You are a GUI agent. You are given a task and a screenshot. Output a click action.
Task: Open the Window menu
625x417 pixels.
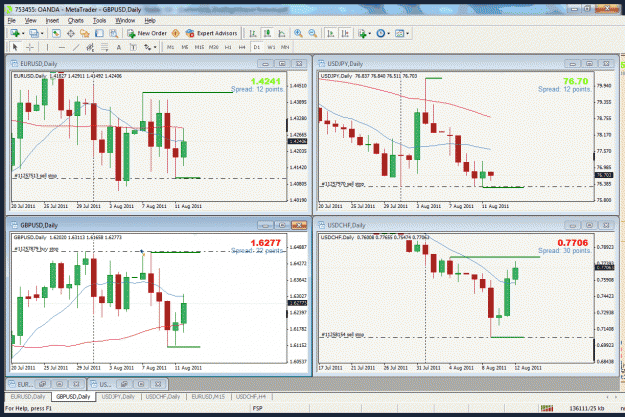[125, 21]
